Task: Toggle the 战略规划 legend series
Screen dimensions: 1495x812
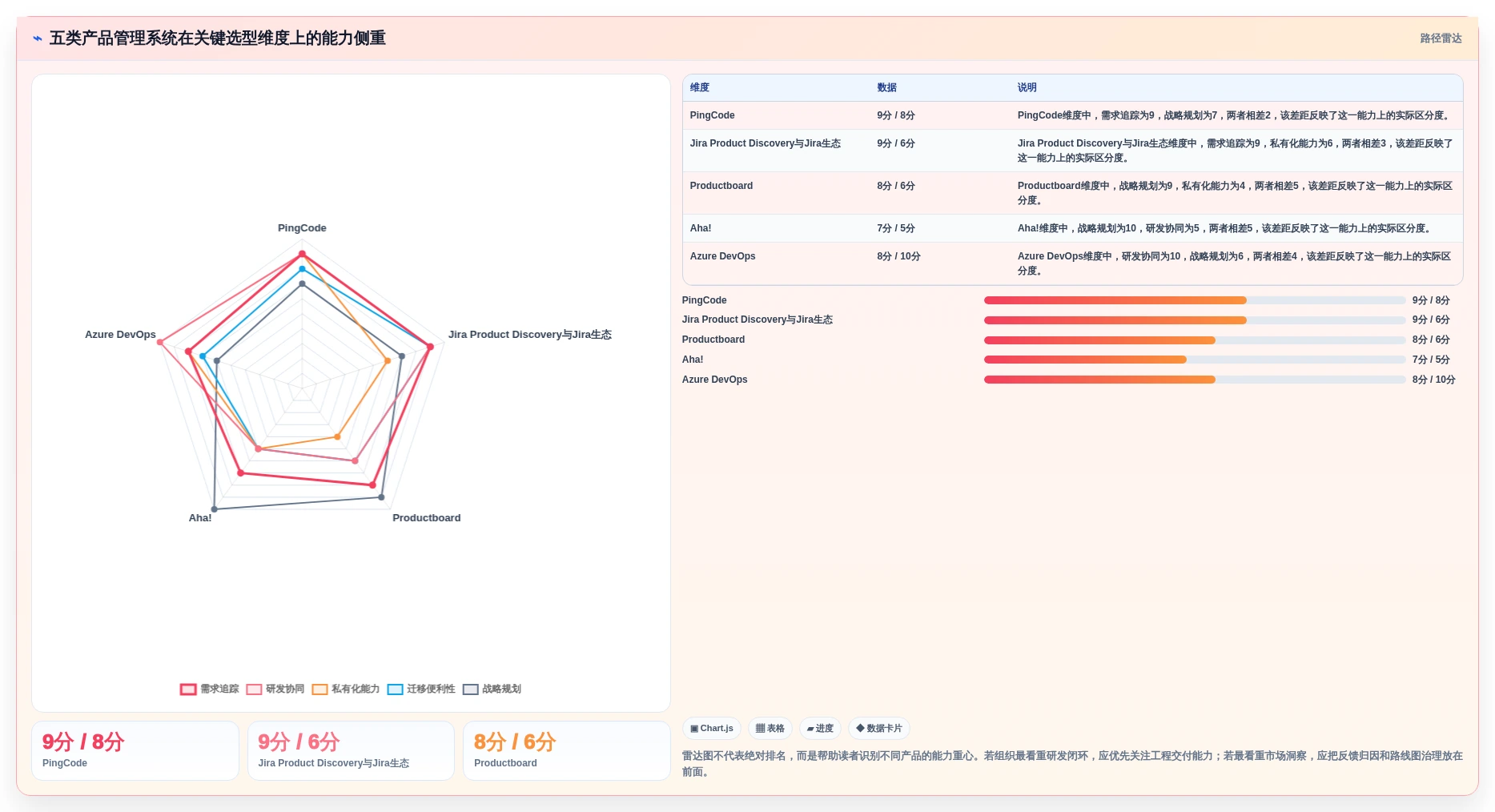Action: (x=492, y=689)
